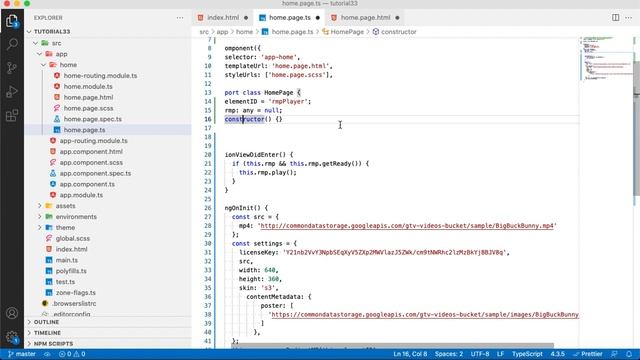Collapse the TUTORIAL33 root folder
The width and height of the screenshot is (640, 360).
(x=29, y=31)
